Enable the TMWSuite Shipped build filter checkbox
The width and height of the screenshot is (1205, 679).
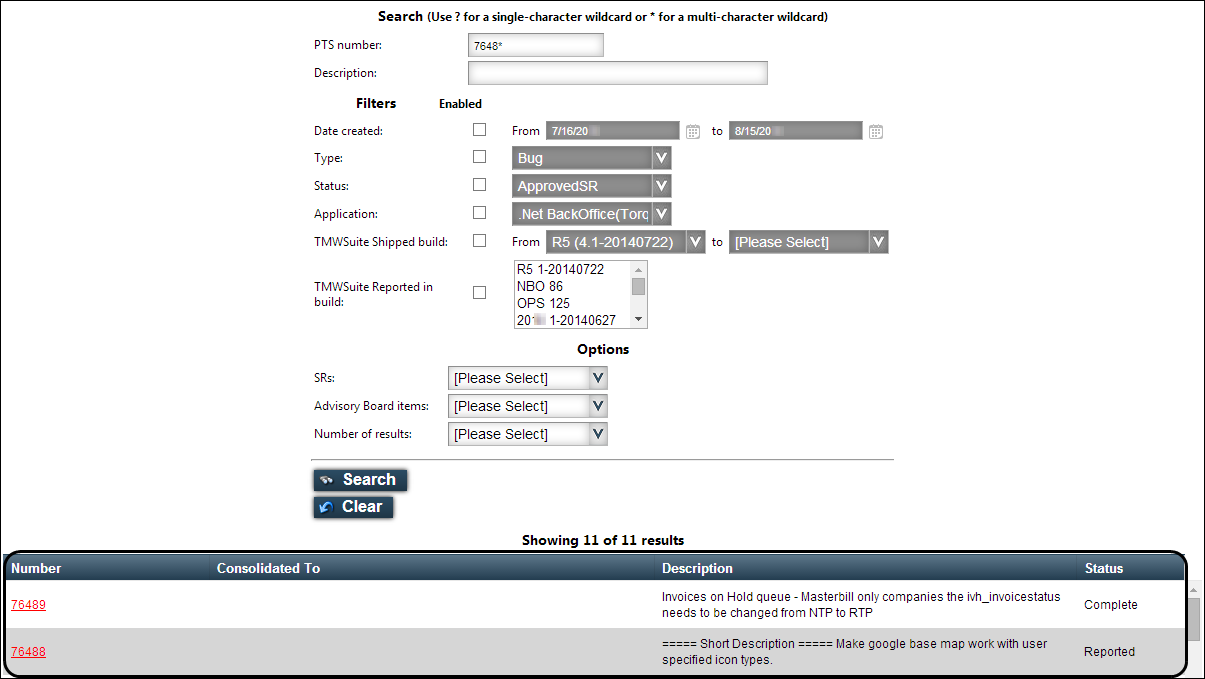click(x=480, y=241)
